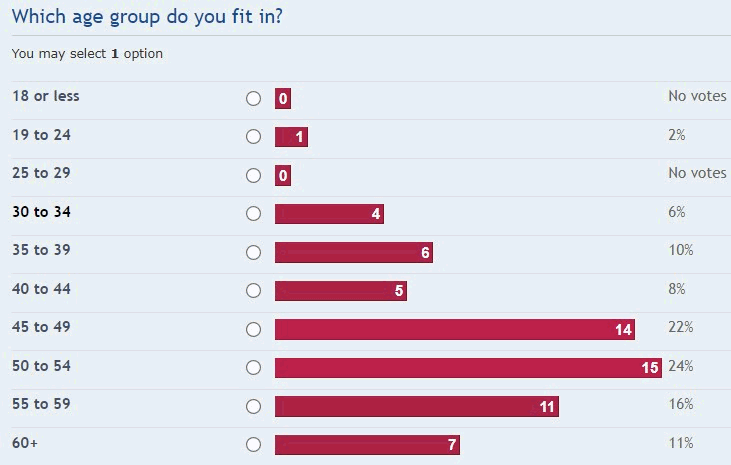Click the 45 to 49 bar showing 14
Screen dimensions: 731x465
[x=455, y=329]
